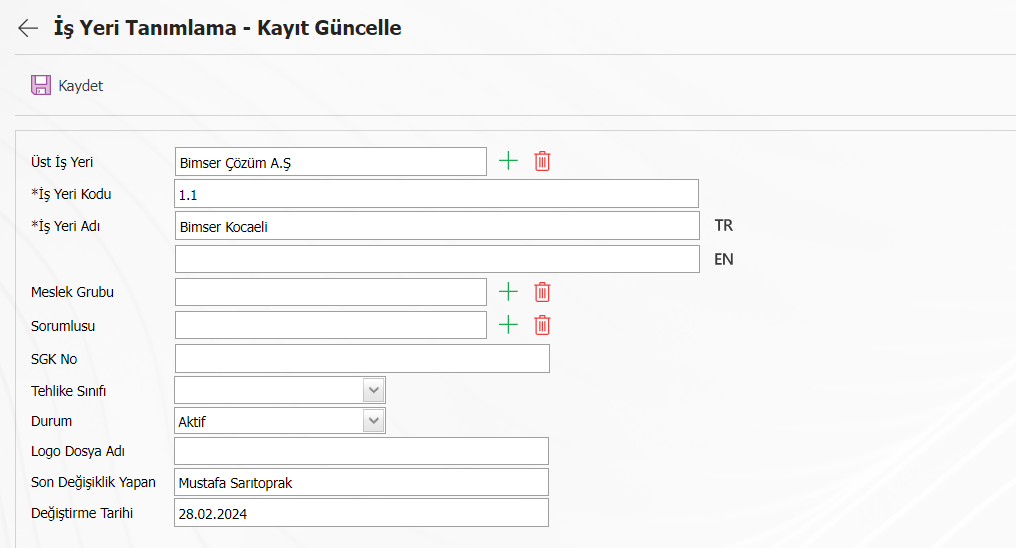Select the Üst İş Yeri text field
The image size is (1016, 548).
pos(330,161)
